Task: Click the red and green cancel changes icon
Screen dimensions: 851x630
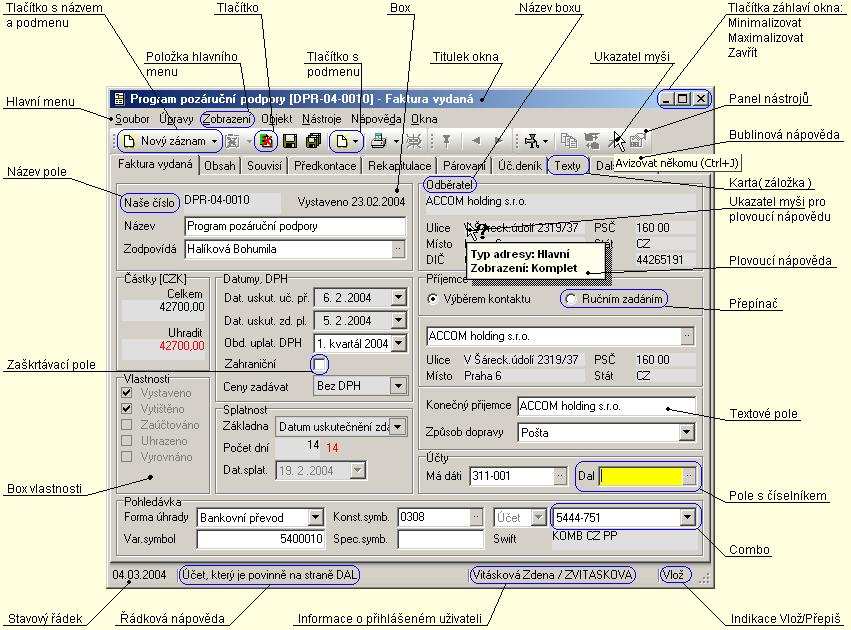Action: click(x=266, y=141)
